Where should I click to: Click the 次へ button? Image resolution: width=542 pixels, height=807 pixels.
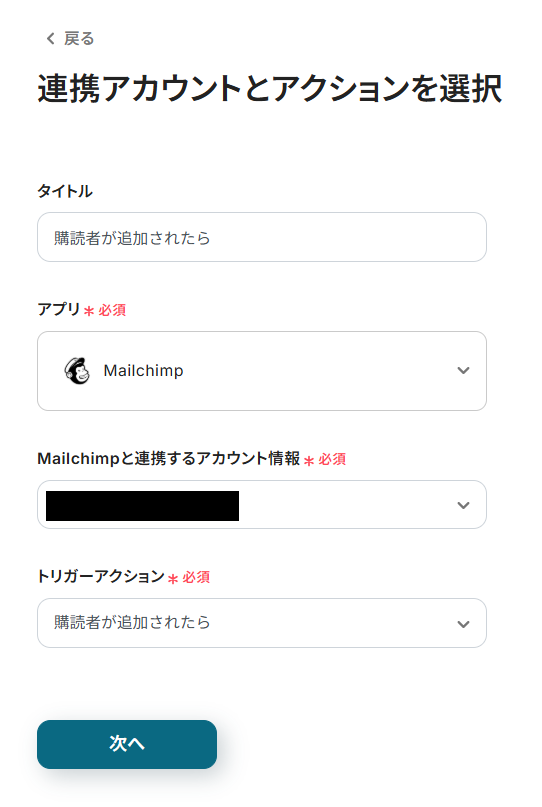[x=127, y=744]
